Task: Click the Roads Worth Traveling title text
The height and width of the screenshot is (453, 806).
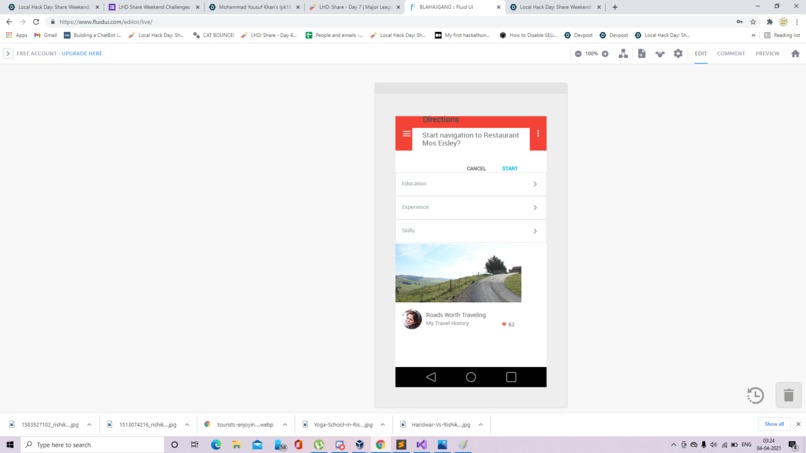Action: 455,315
